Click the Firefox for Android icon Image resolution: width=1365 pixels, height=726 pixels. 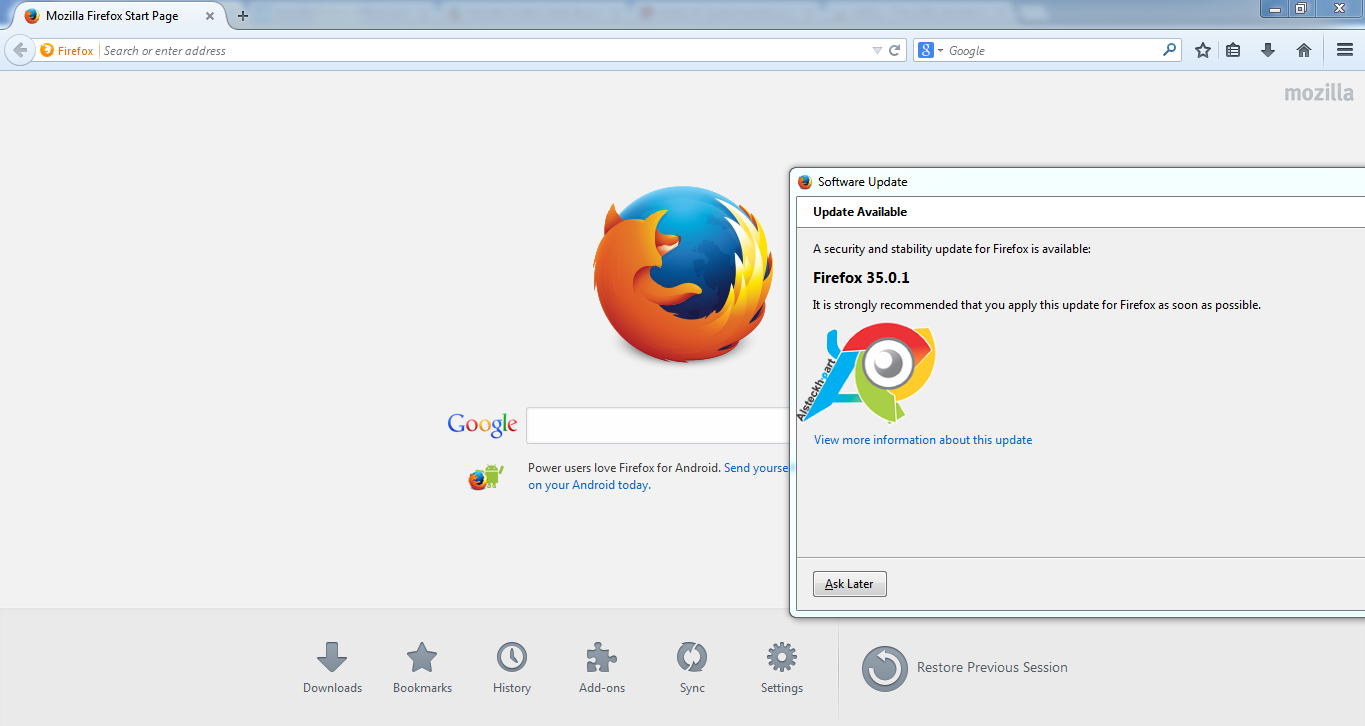pyautogui.click(x=486, y=477)
